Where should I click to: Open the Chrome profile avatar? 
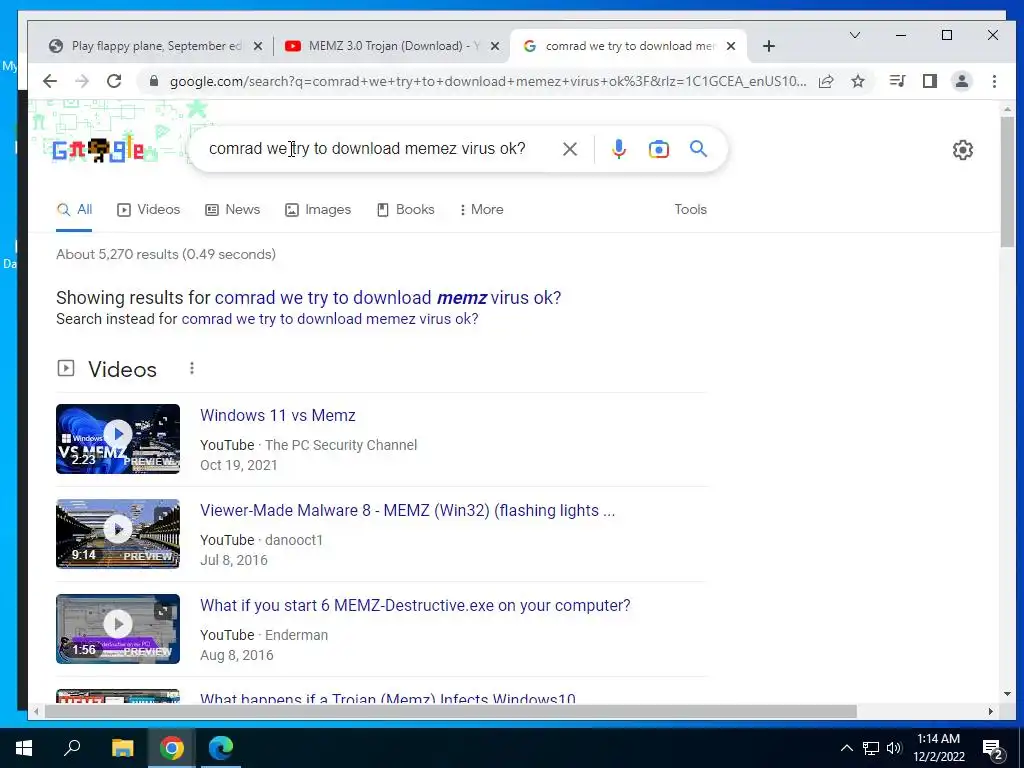click(962, 81)
